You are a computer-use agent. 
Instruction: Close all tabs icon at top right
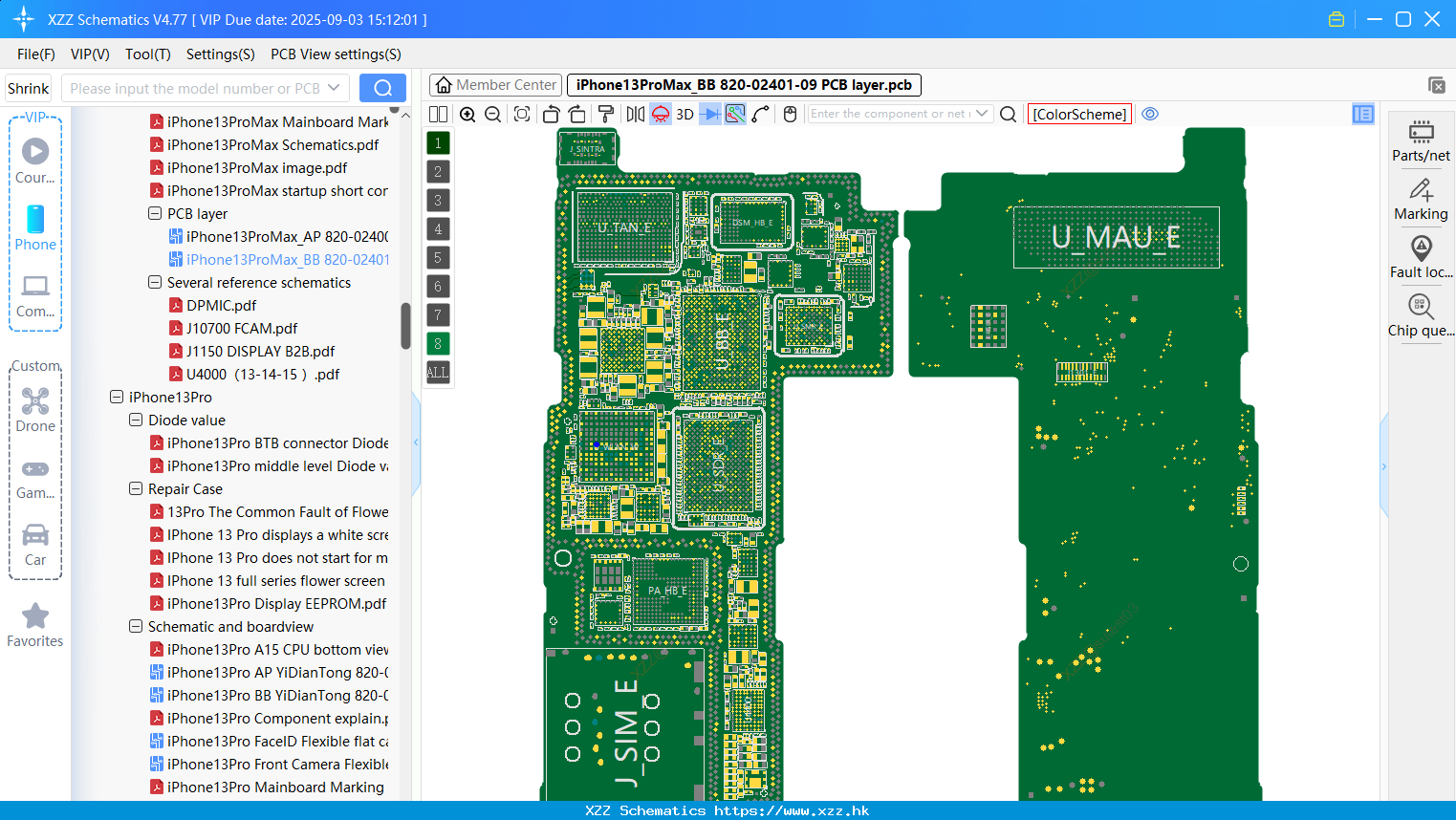(1437, 85)
